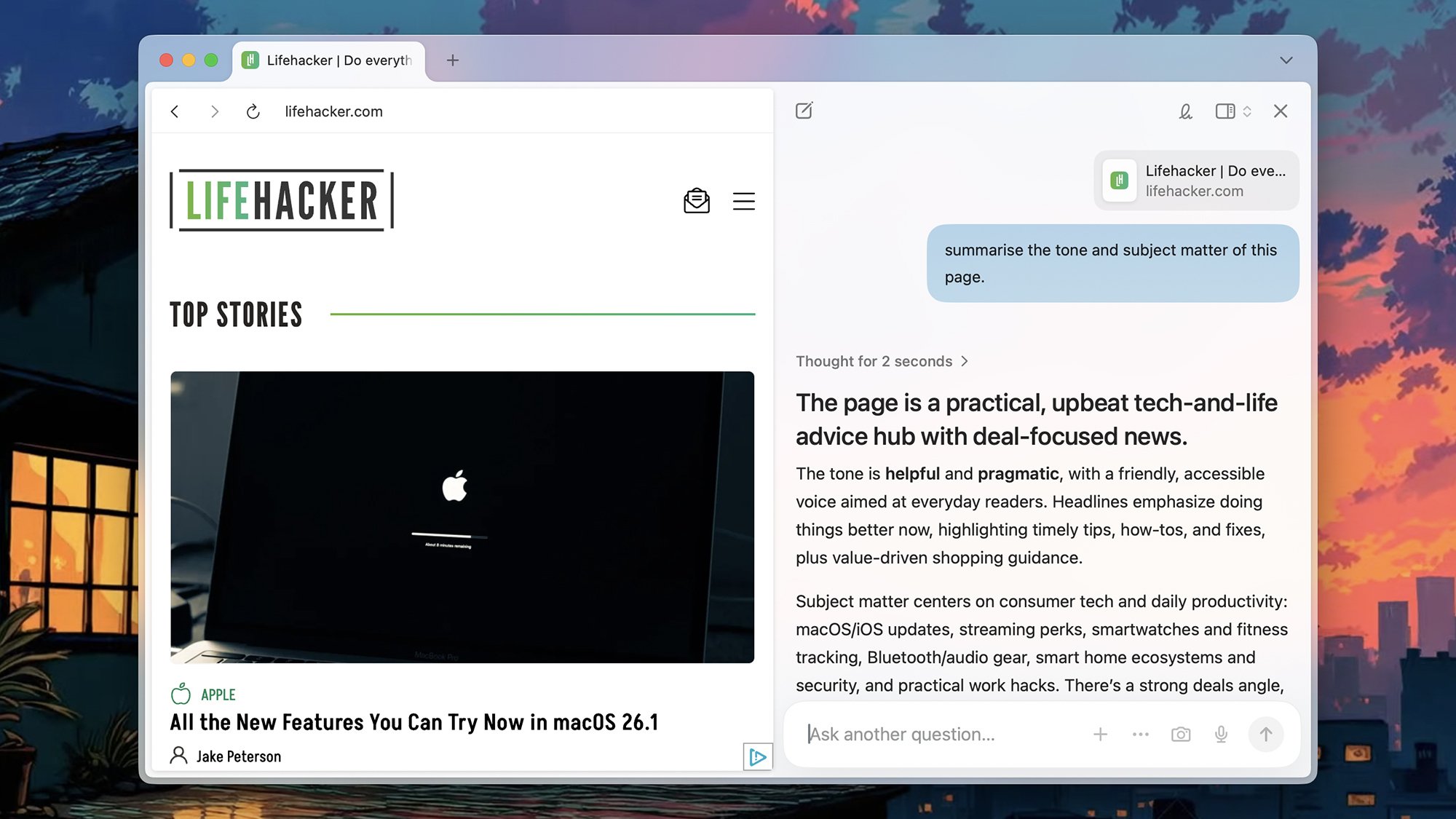1456x819 pixels.
Task: Click the lifehacker.com address bar
Action: point(333,111)
